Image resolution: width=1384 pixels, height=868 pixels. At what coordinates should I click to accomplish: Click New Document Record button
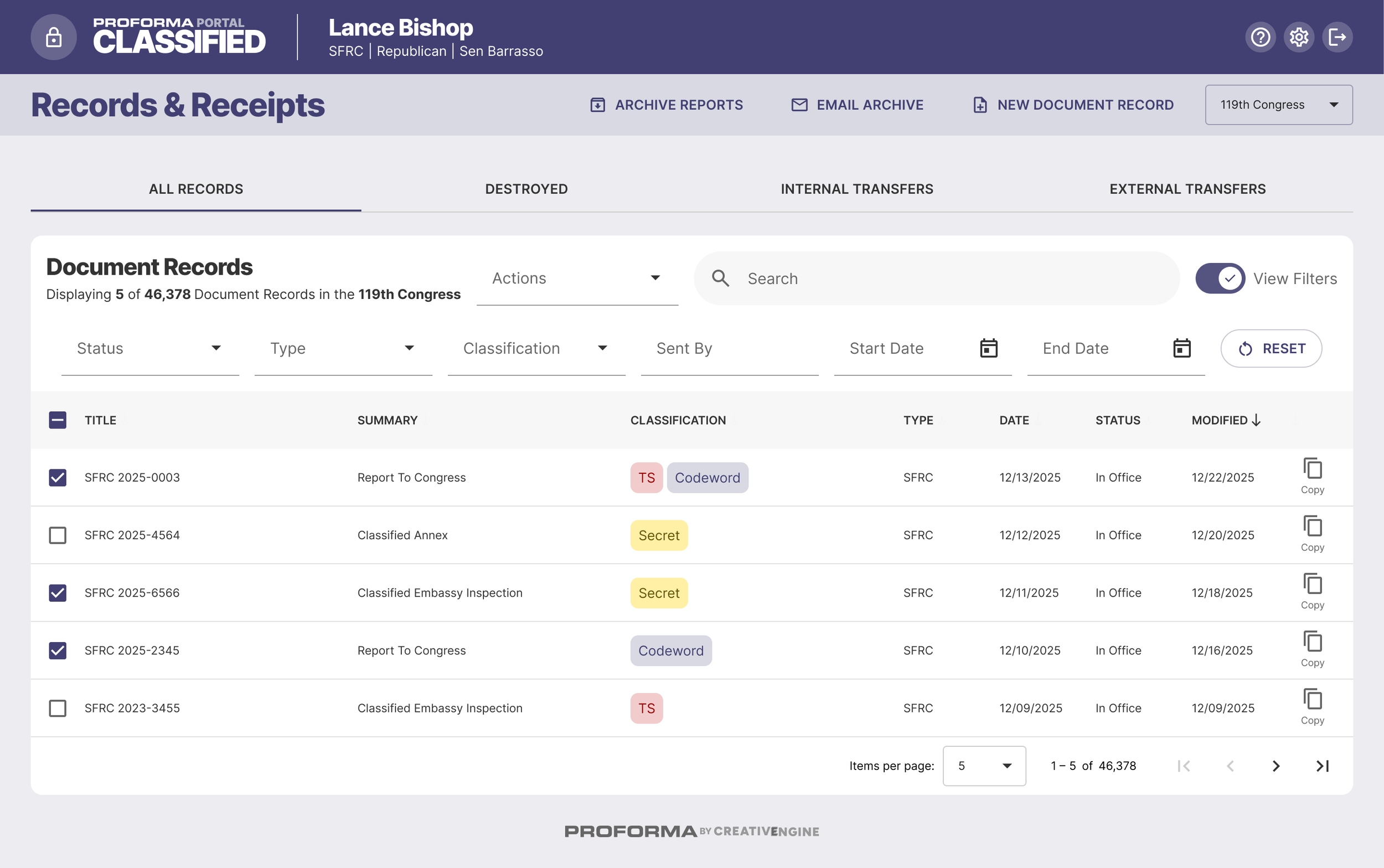tap(1073, 105)
